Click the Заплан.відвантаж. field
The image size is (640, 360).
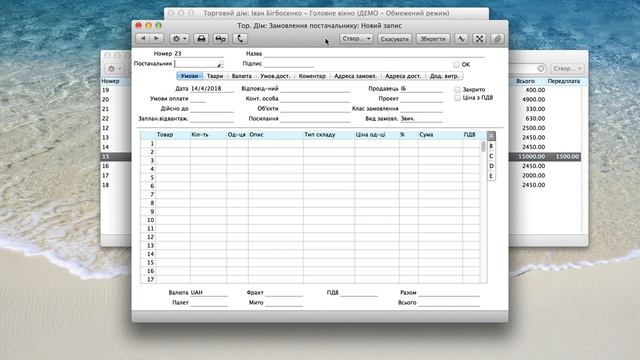click(212, 119)
